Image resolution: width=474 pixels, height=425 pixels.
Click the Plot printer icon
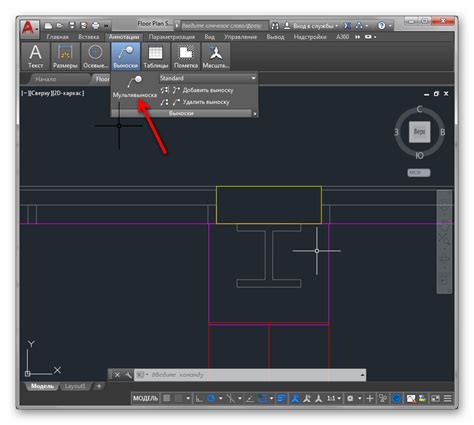95,25
